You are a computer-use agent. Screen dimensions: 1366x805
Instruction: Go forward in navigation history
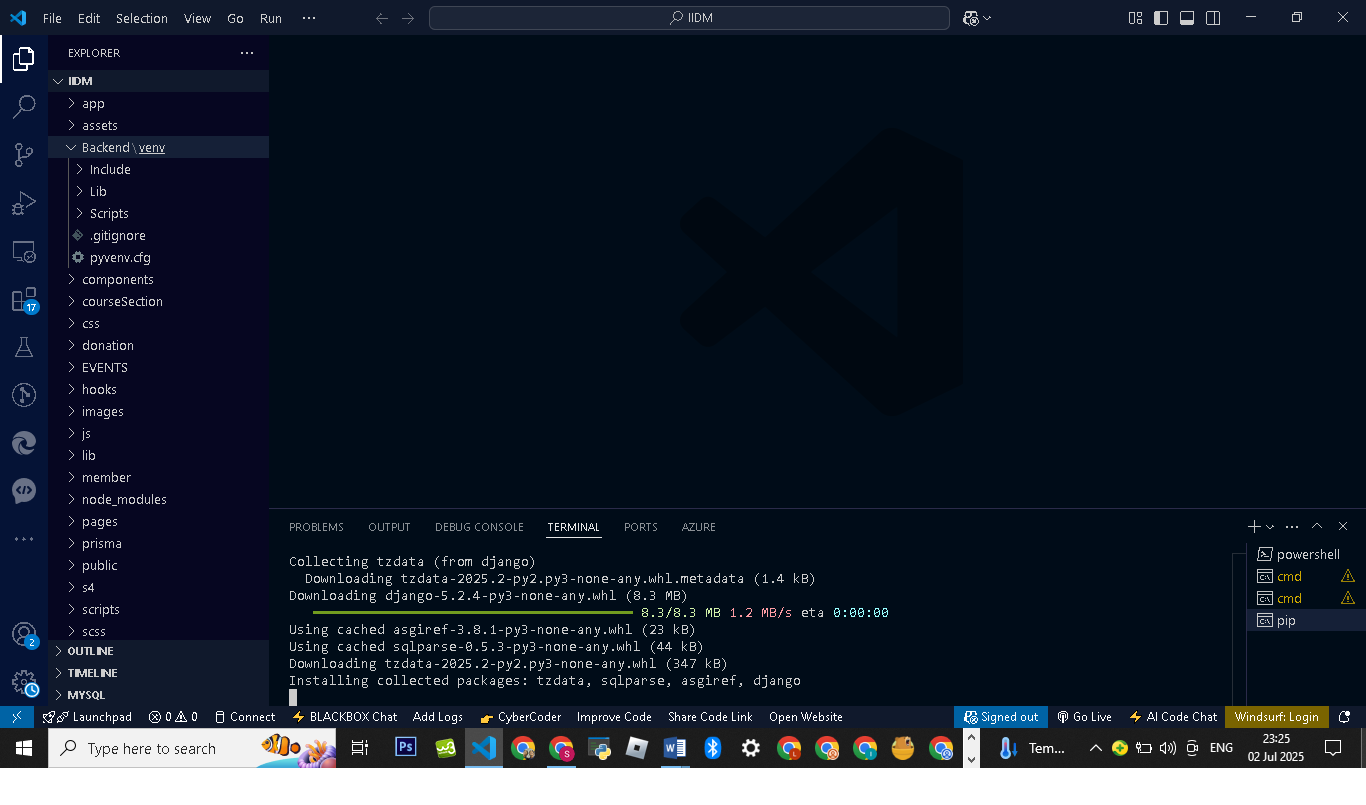tap(408, 18)
